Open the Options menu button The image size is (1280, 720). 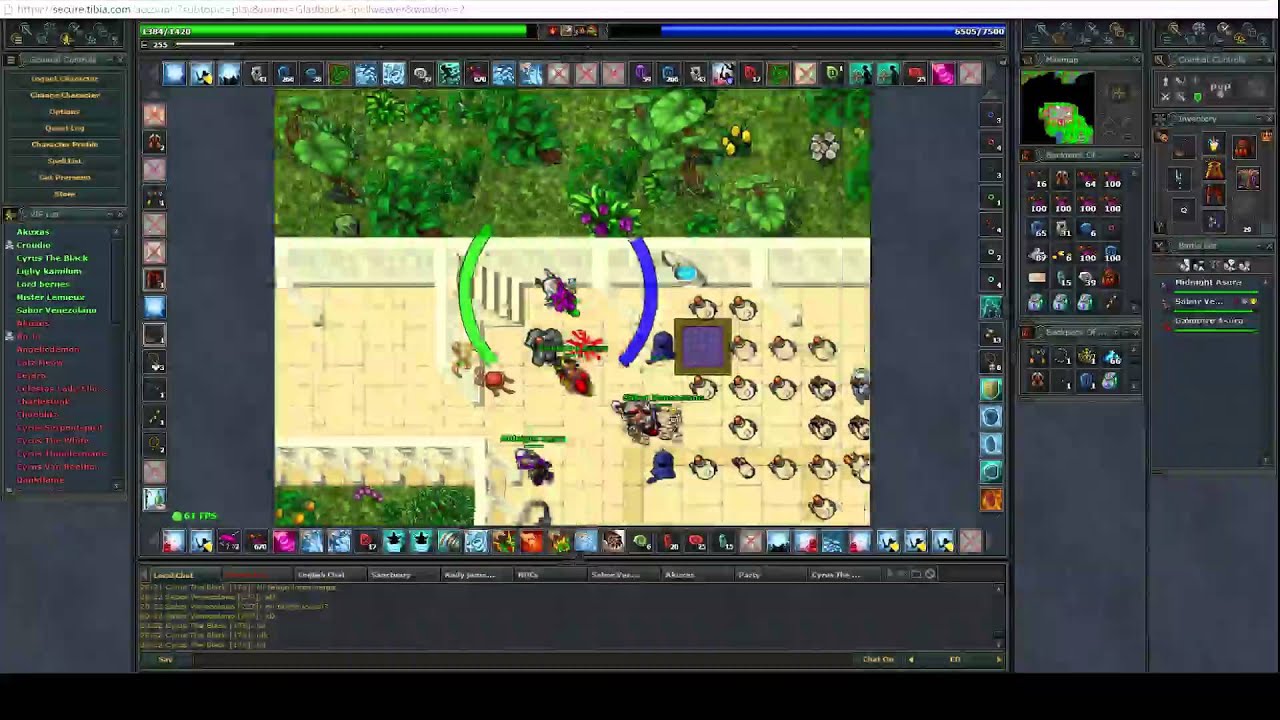(x=64, y=111)
